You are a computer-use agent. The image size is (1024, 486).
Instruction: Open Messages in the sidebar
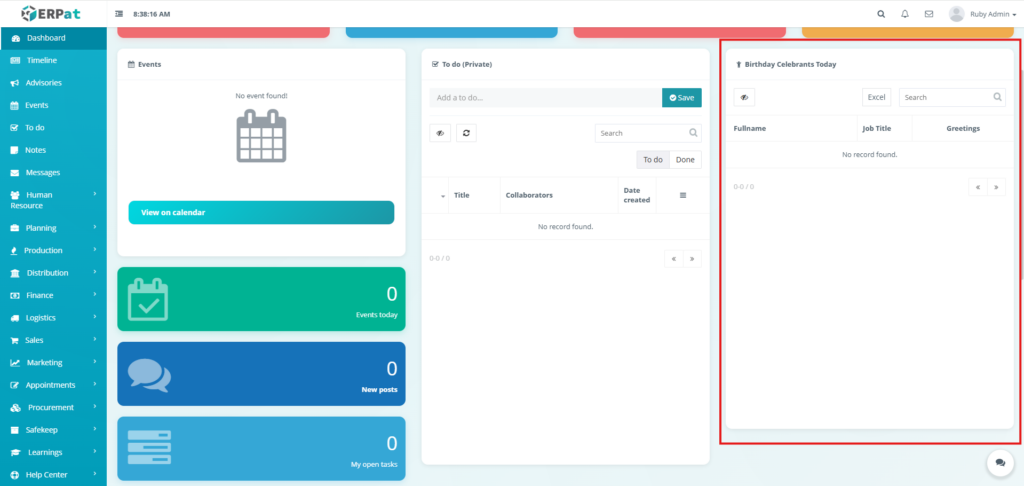pyautogui.click(x=42, y=172)
